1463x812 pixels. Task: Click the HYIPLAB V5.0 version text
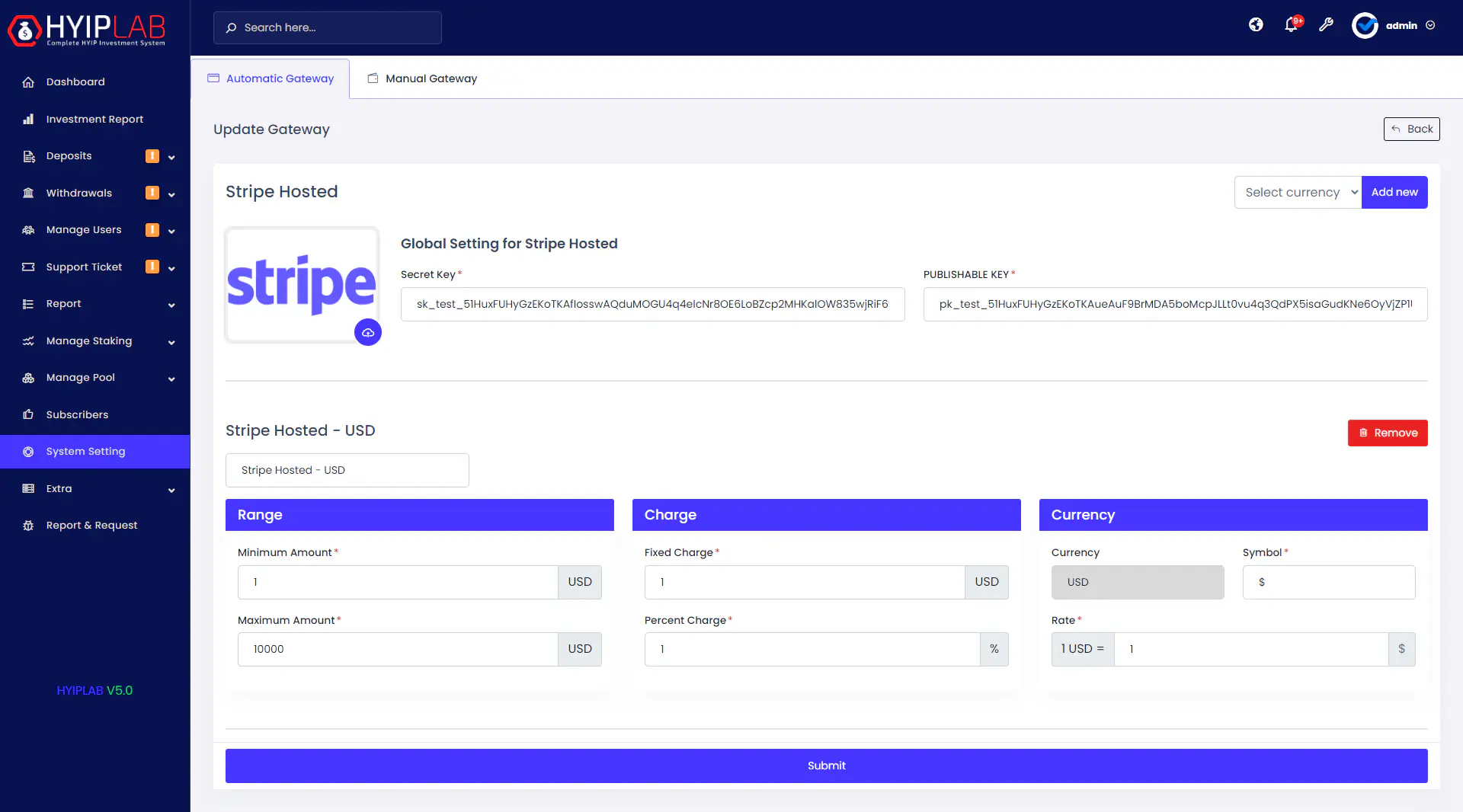point(94,691)
